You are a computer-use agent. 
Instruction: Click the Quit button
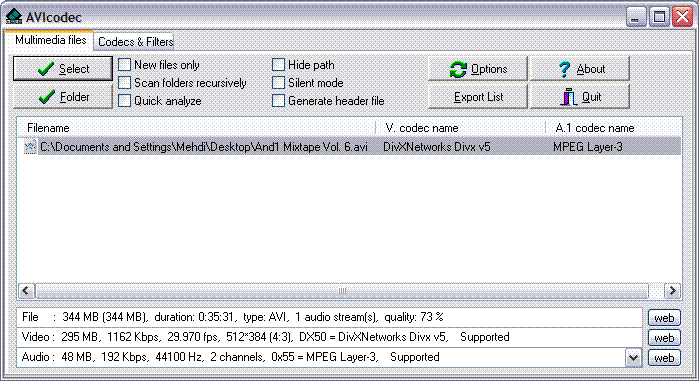580,97
